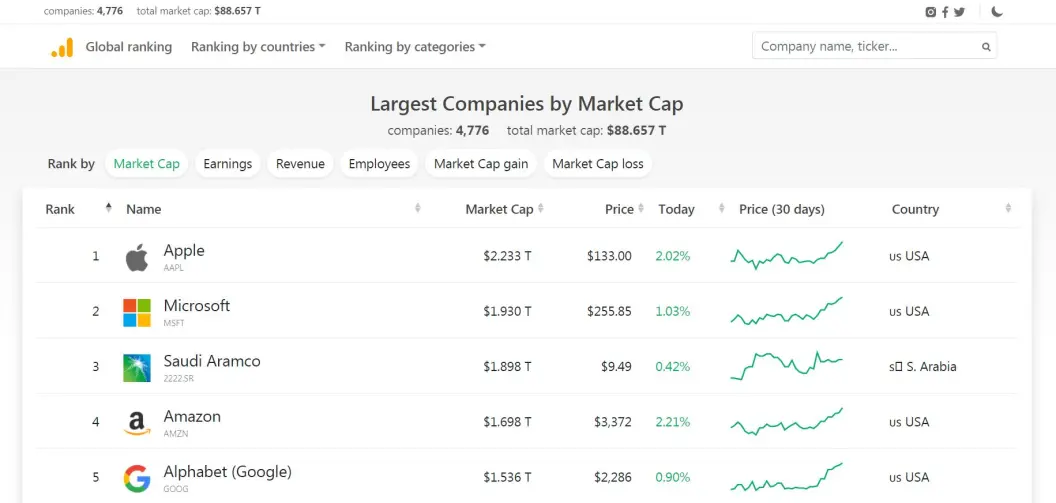Viewport: 1056px width, 503px height.
Task: Click the AMZN ticker text
Action: pos(176,434)
